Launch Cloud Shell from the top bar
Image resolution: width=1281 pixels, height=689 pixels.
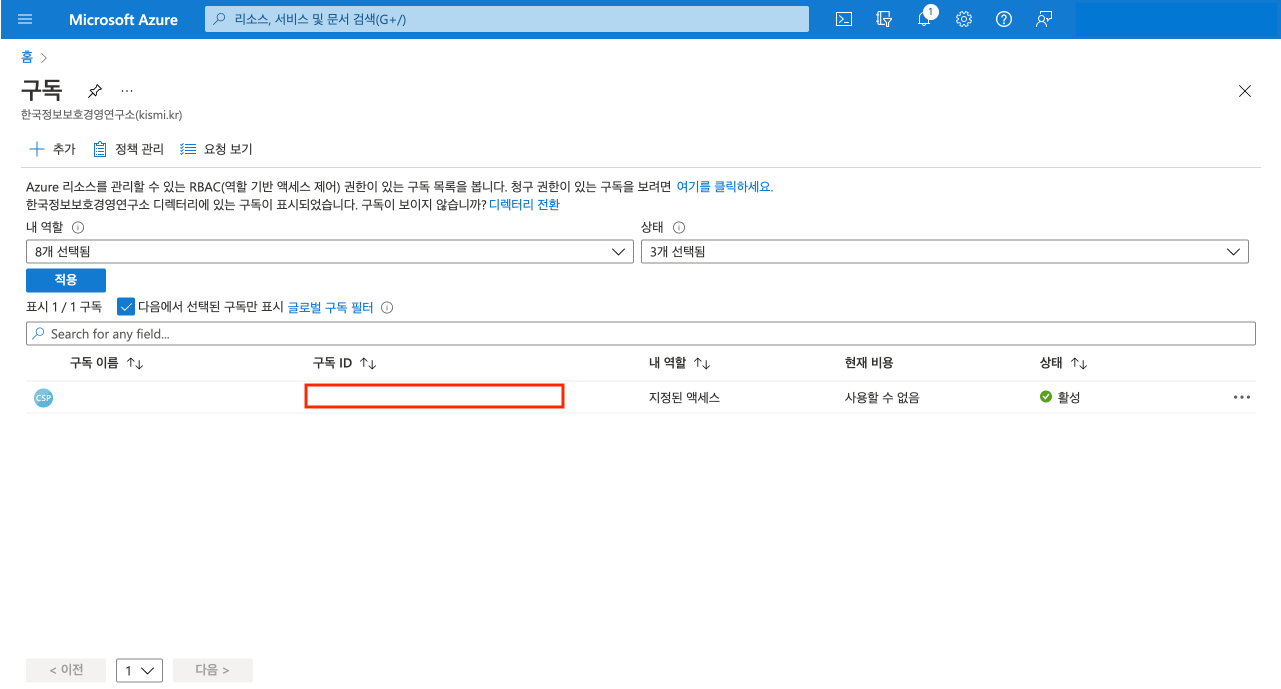click(x=844, y=19)
